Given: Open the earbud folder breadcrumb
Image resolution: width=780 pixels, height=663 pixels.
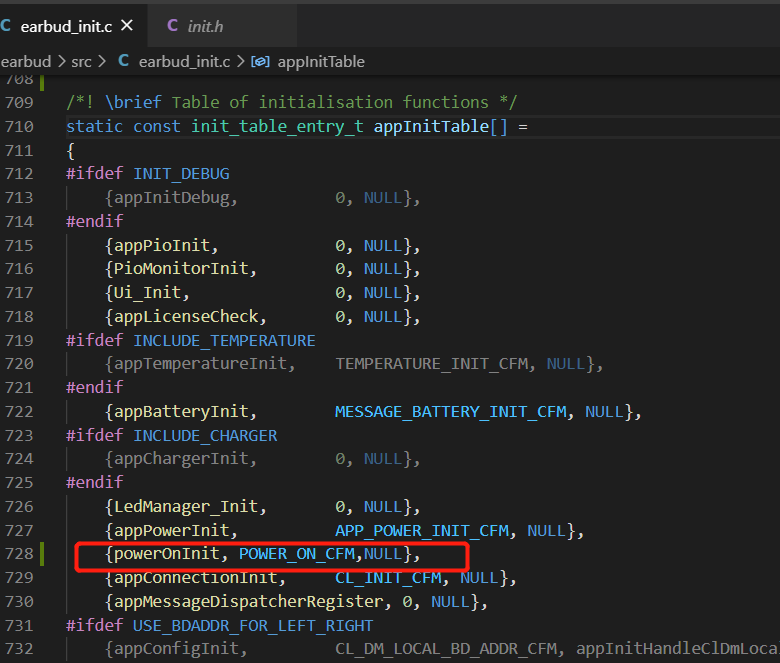Looking at the screenshot, I should pos(26,61).
